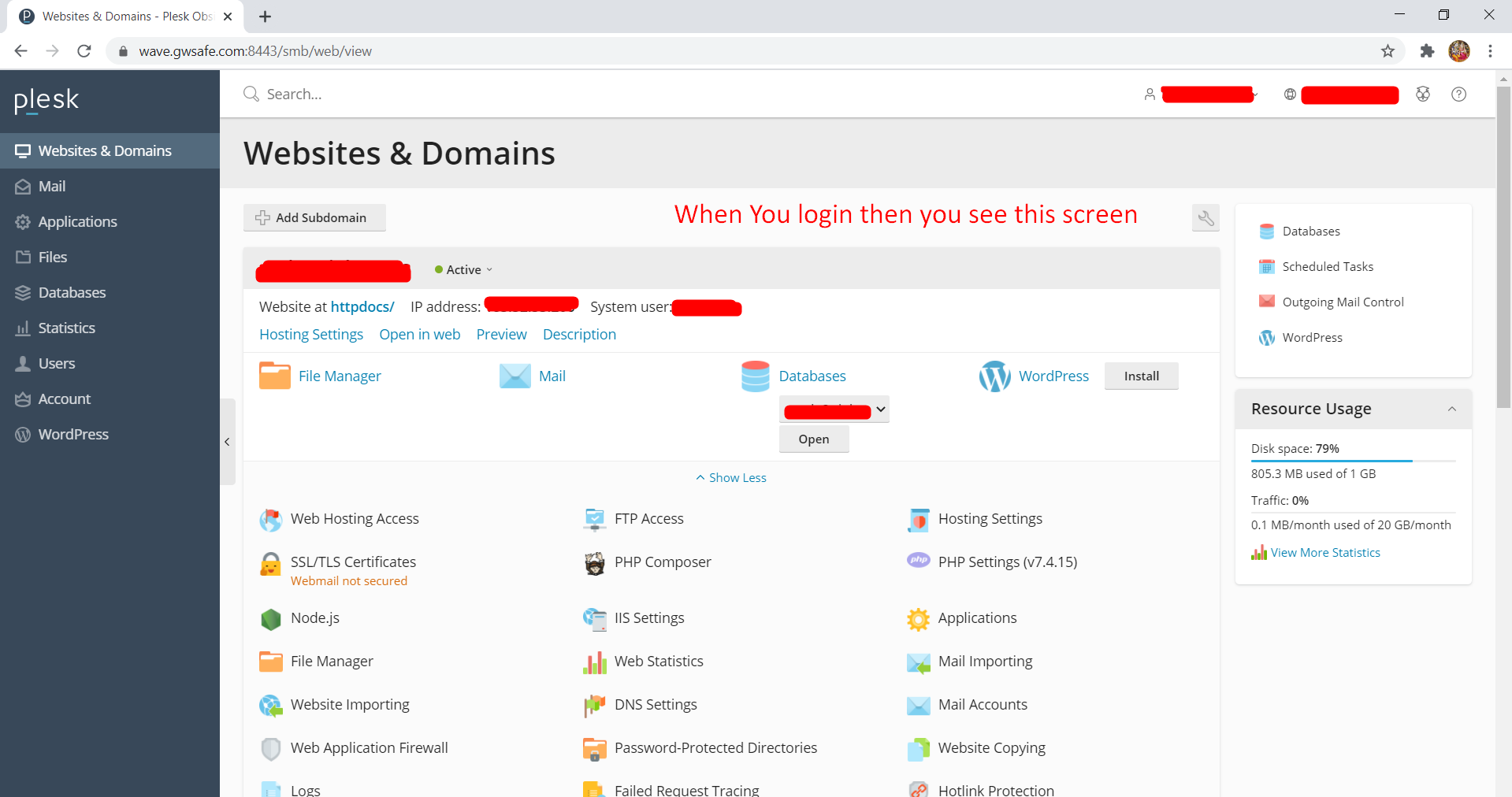Collapse tools with Show Less
The width and height of the screenshot is (1512, 797).
click(x=731, y=478)
